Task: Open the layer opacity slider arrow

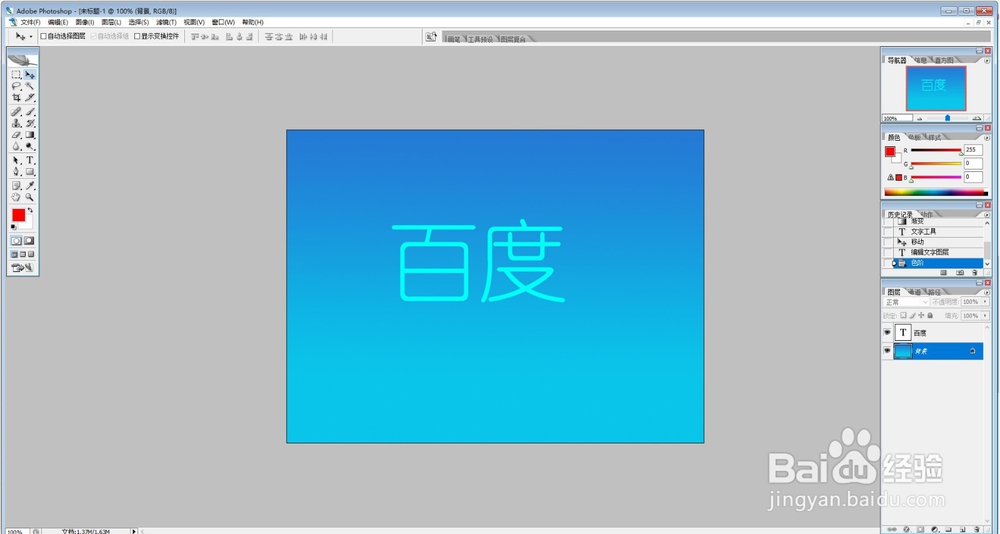Action: click(984, 302)
